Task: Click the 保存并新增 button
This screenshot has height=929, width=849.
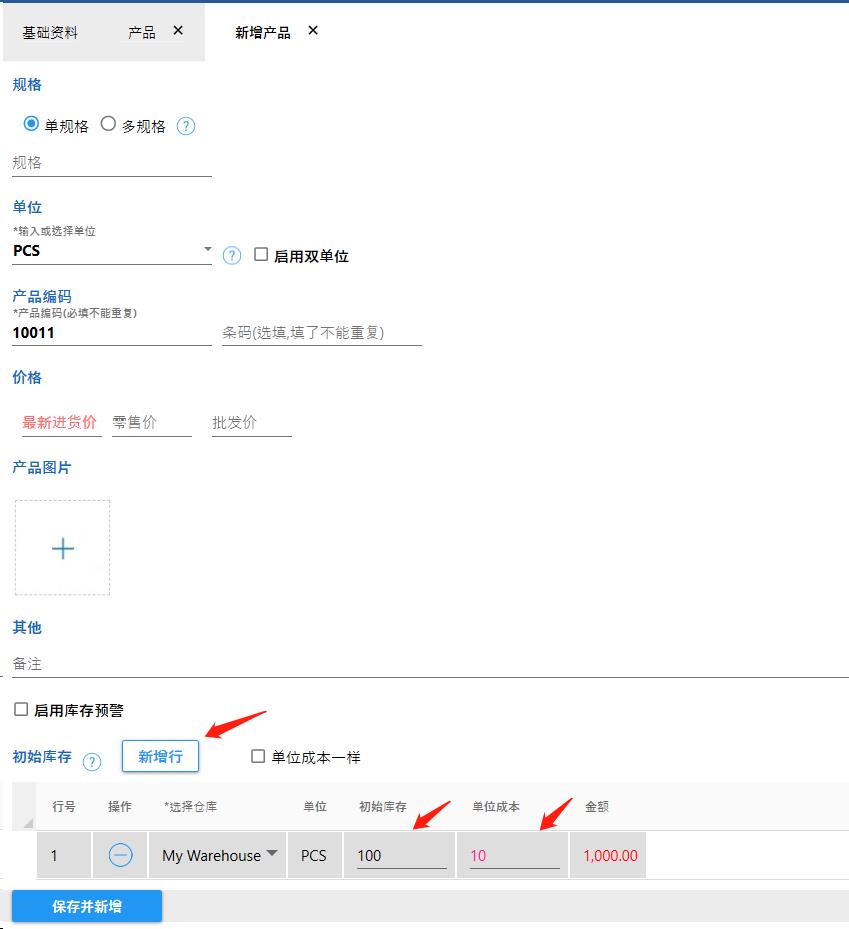Action: [x=87, y=906]
